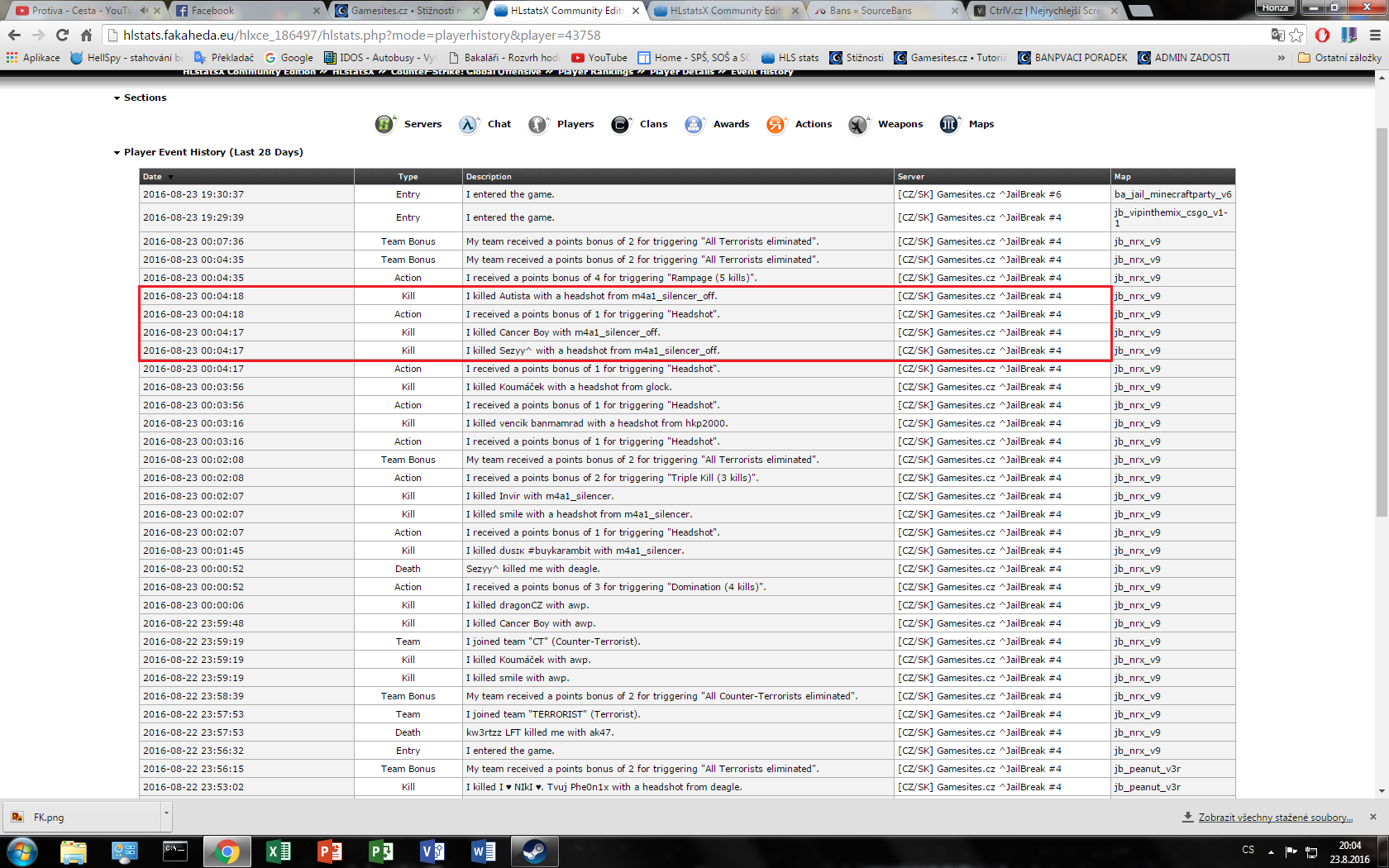
Task: Click the Awards section icon
Action: point(694,124)
